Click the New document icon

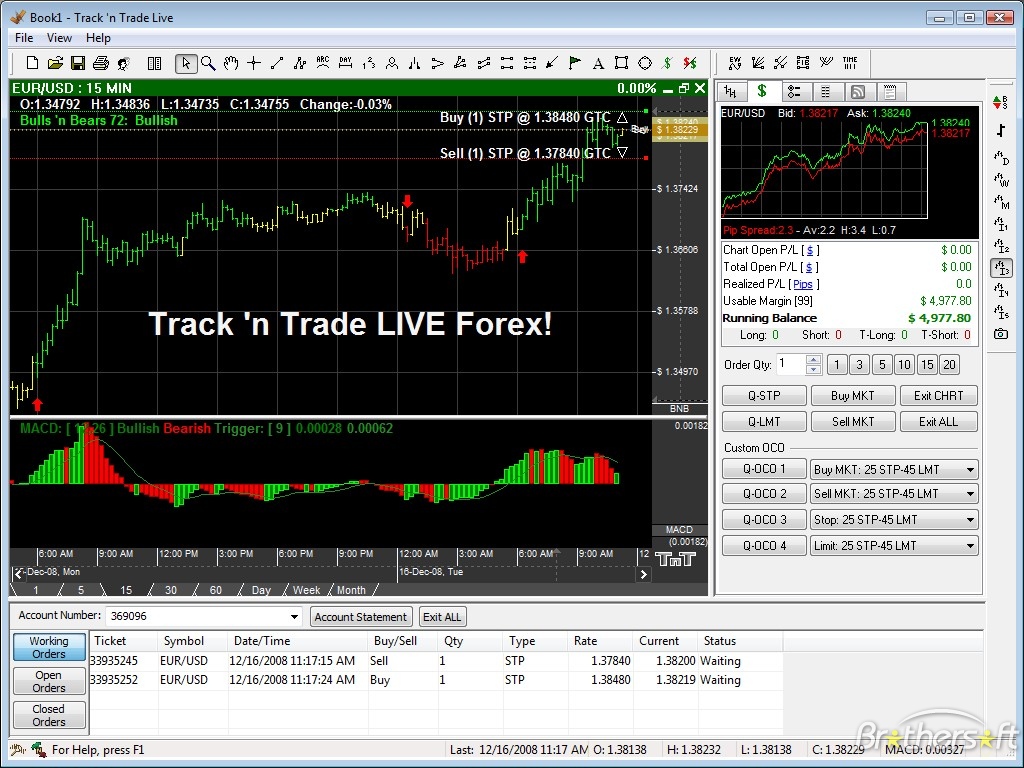31,63
